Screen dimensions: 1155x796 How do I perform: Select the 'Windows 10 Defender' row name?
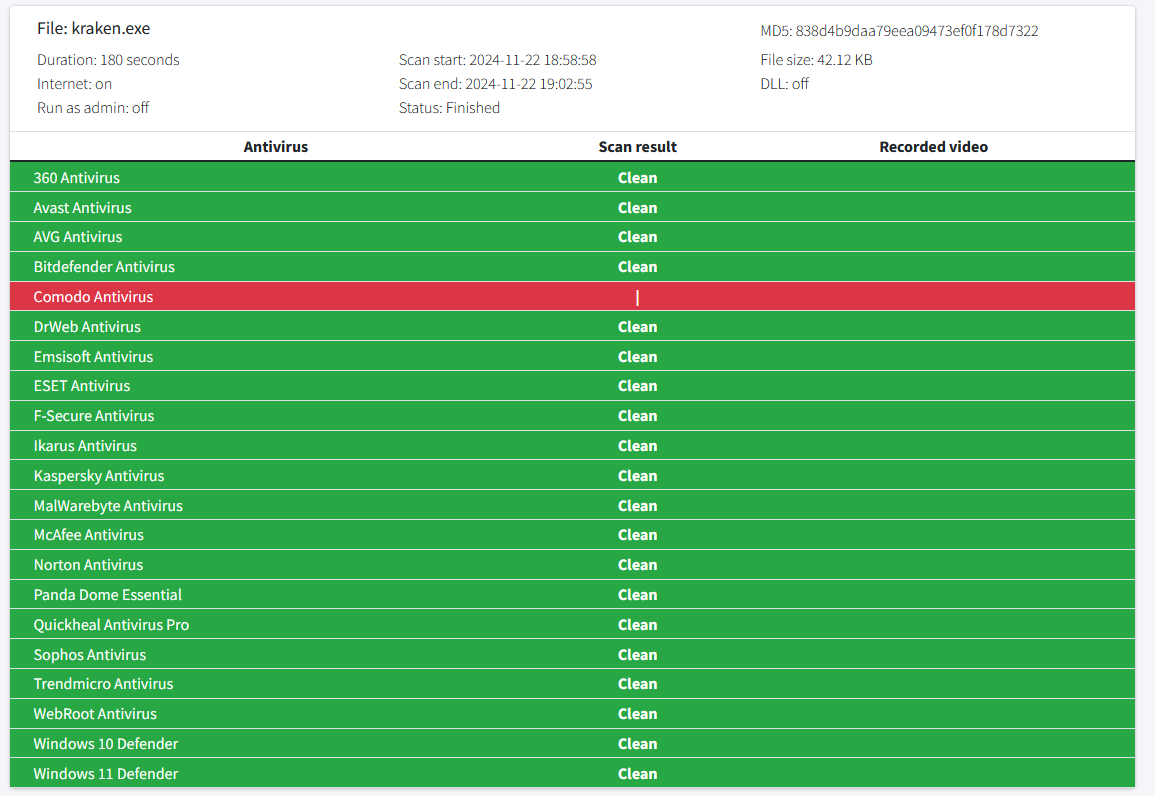[x=106, y=744]
